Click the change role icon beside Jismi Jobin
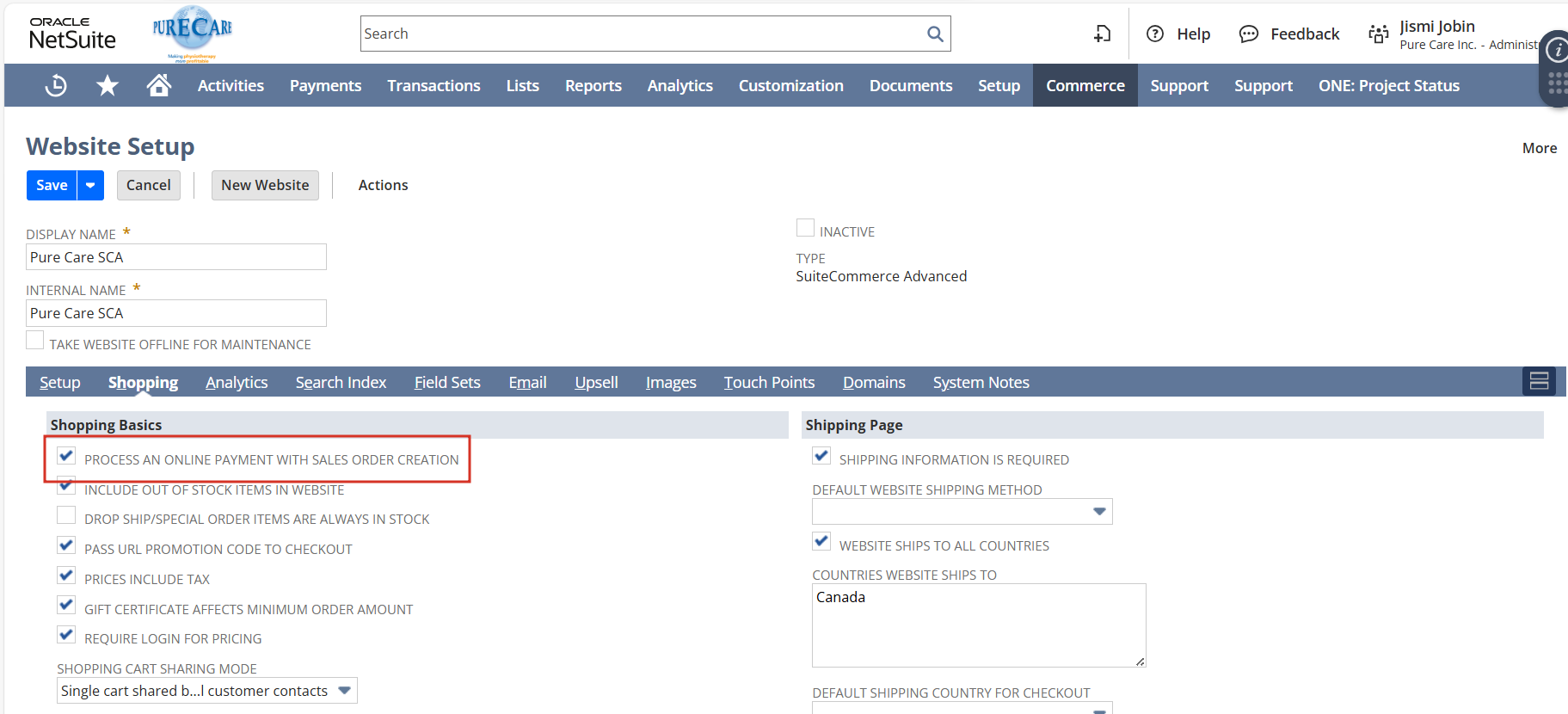Viewport: 1568px width, 714px height. tap(1378, 34)
